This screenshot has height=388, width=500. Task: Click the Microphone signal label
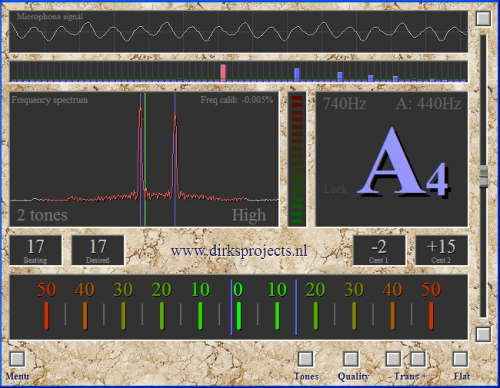50,16
